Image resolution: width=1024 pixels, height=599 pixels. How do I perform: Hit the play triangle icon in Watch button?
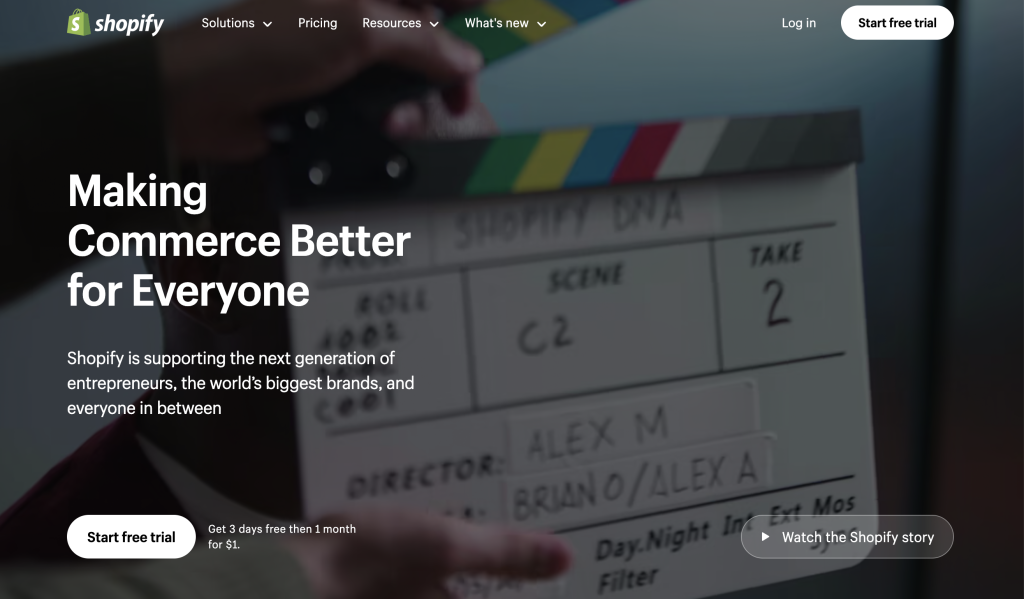tap(765, 537)
